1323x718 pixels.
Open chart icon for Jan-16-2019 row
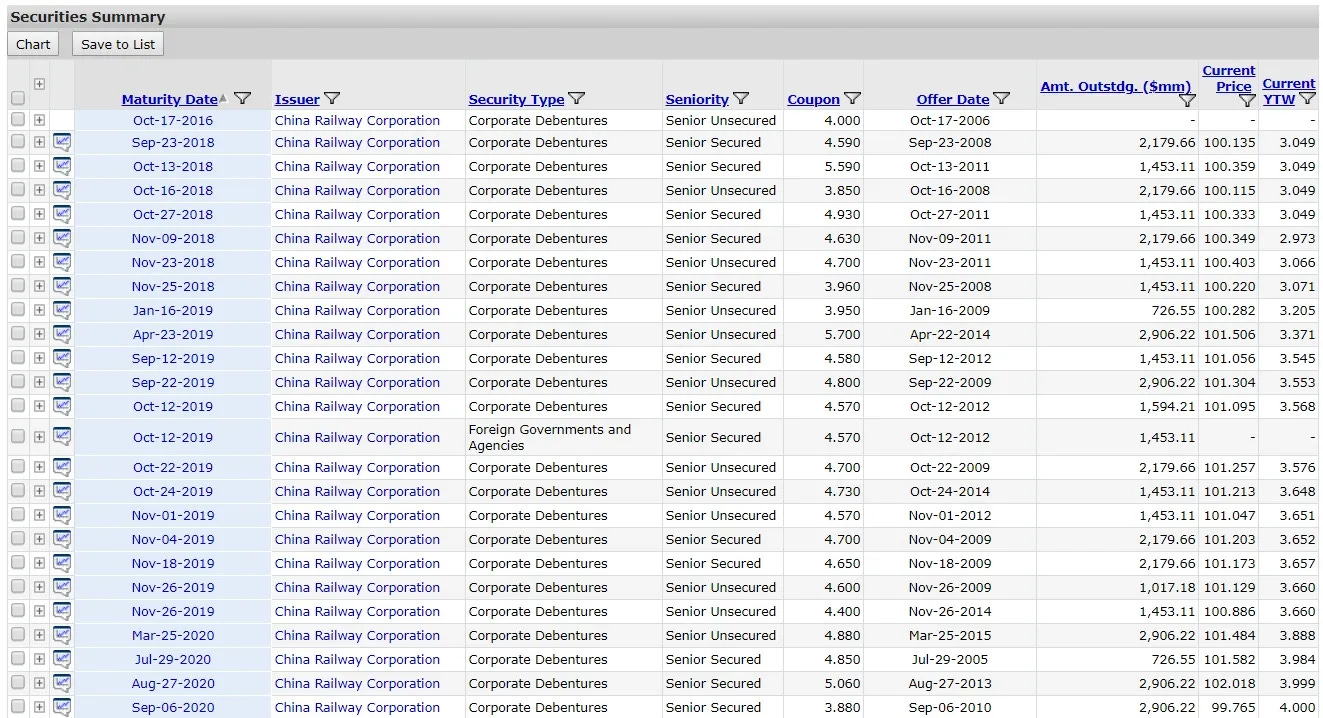[x=62, y=310]
